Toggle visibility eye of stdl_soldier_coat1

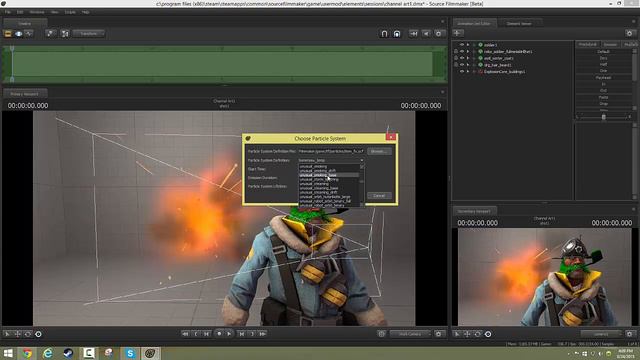click(x=462, y=58)
